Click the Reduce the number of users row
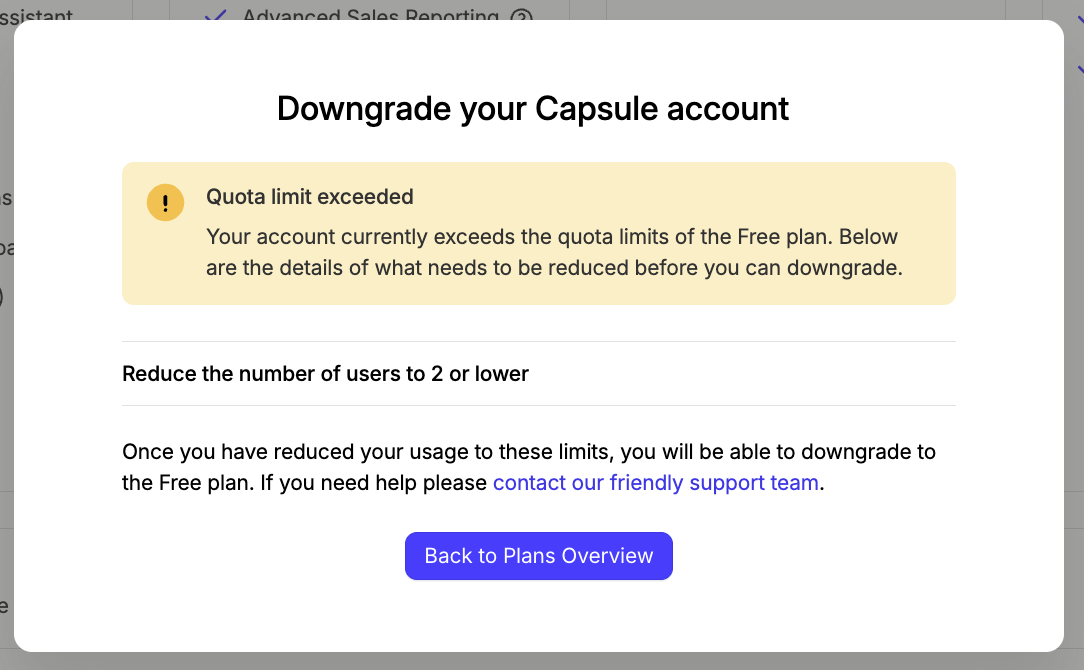1084x670 pixels. 539,373
